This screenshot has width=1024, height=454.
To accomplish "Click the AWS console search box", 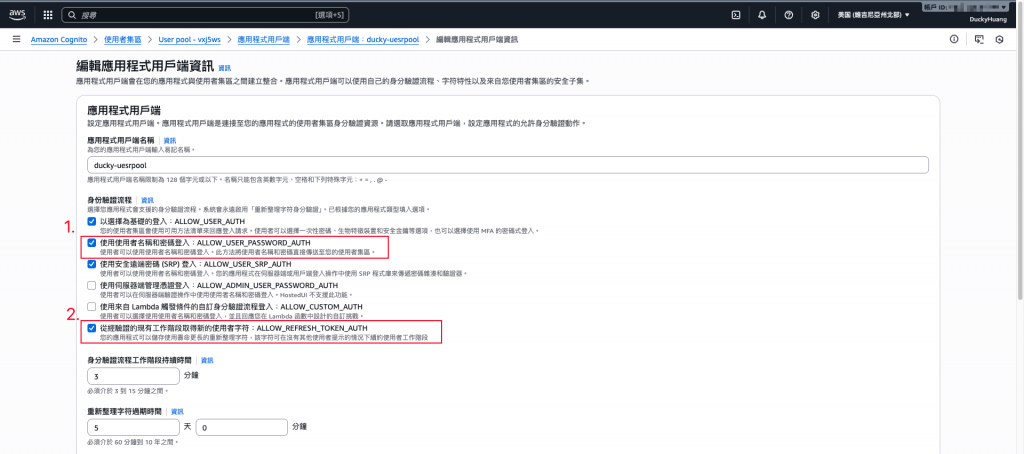I will tap(207, 14).
